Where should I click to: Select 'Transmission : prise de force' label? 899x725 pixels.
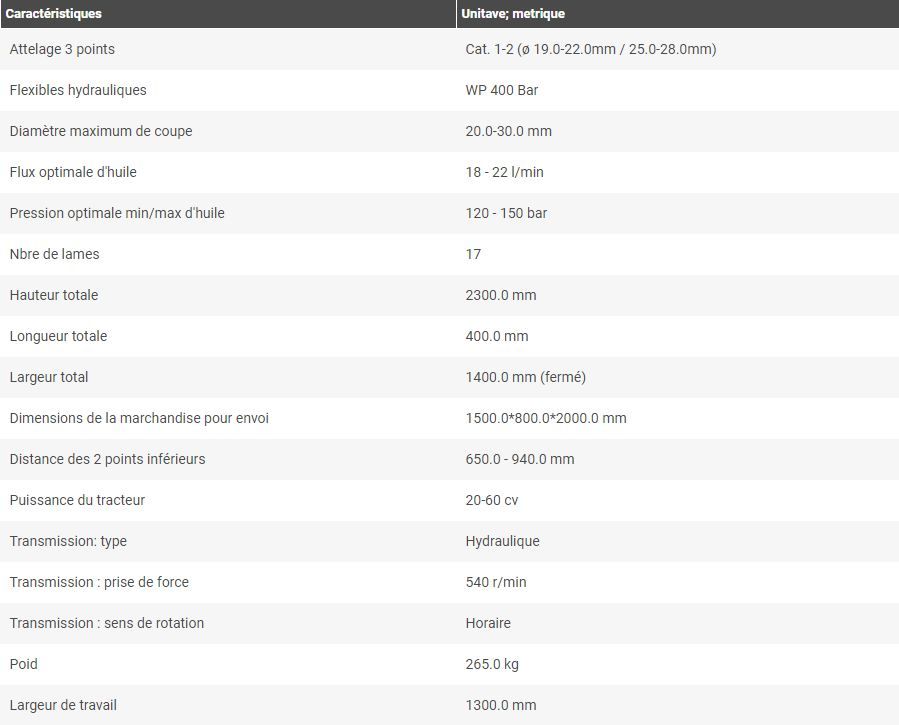99,582
